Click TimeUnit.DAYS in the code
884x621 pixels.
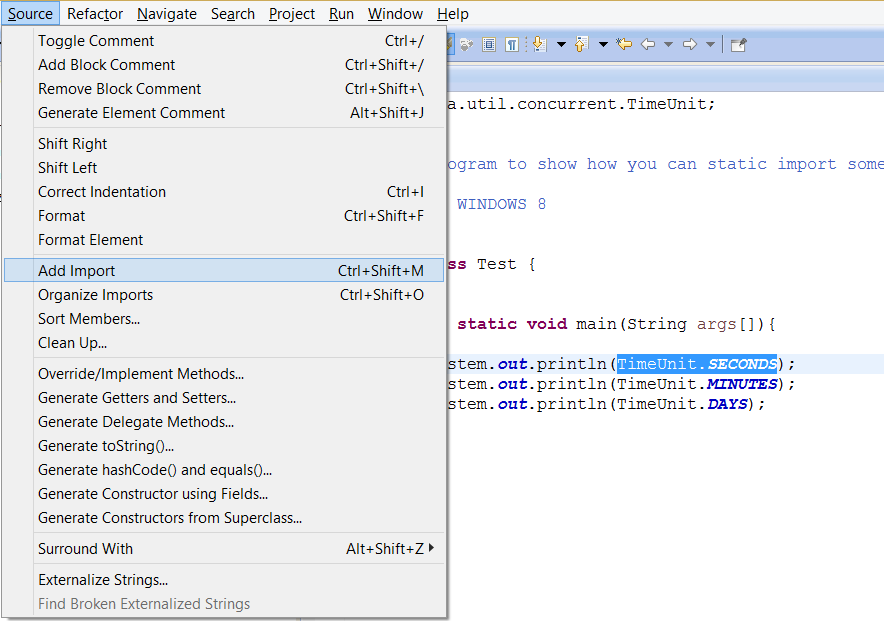[x=682, y=404]
